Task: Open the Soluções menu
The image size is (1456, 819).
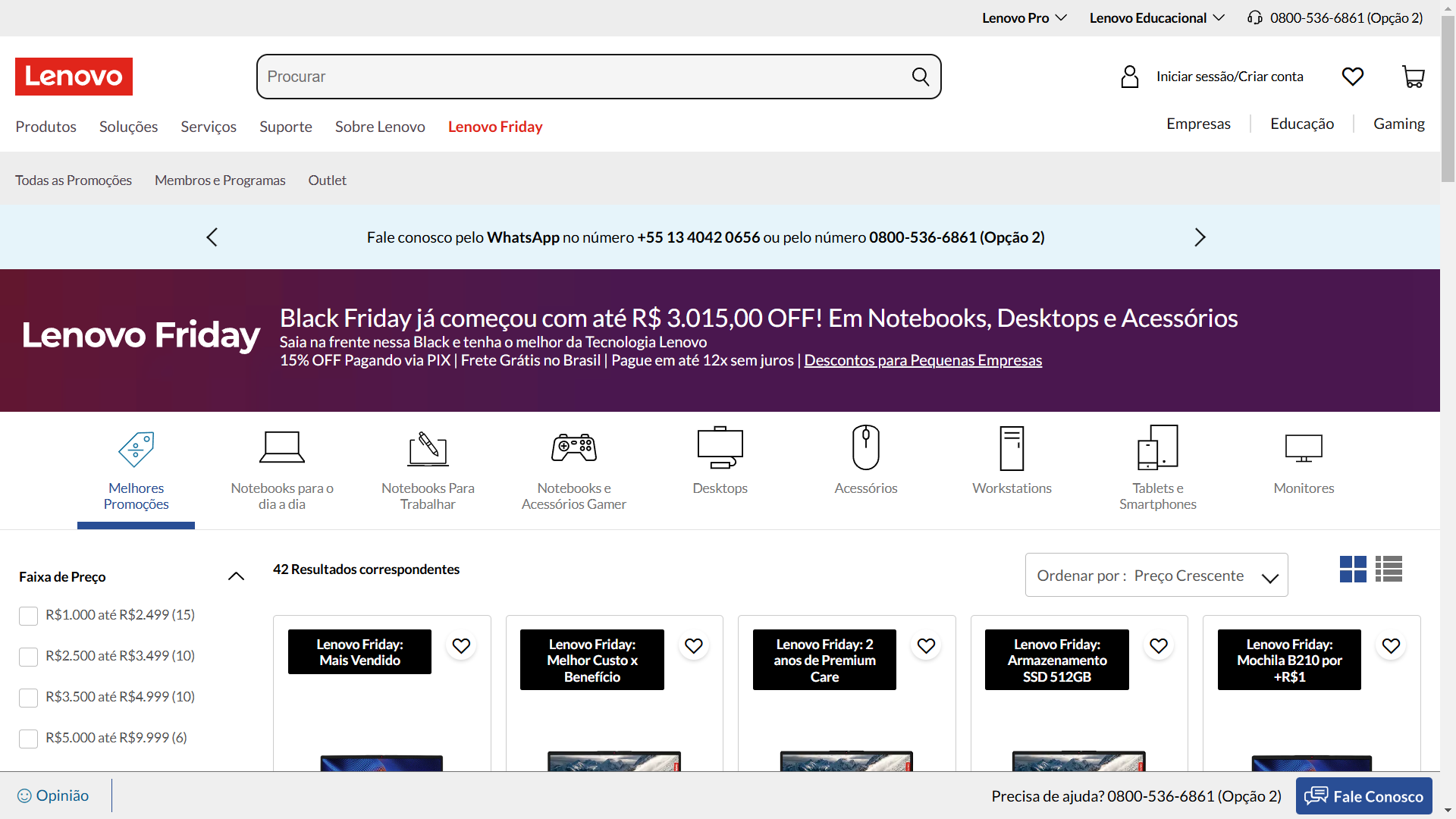Action: [x=128, y=127]
